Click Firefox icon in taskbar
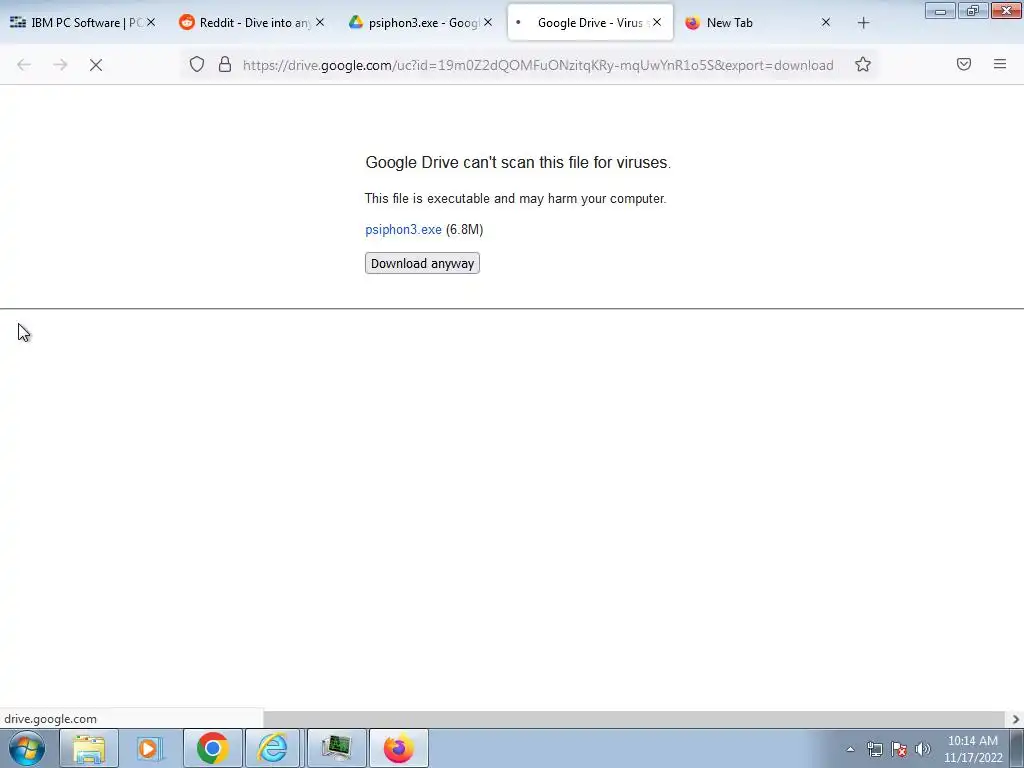The image size is (1024, 768). 398,748
